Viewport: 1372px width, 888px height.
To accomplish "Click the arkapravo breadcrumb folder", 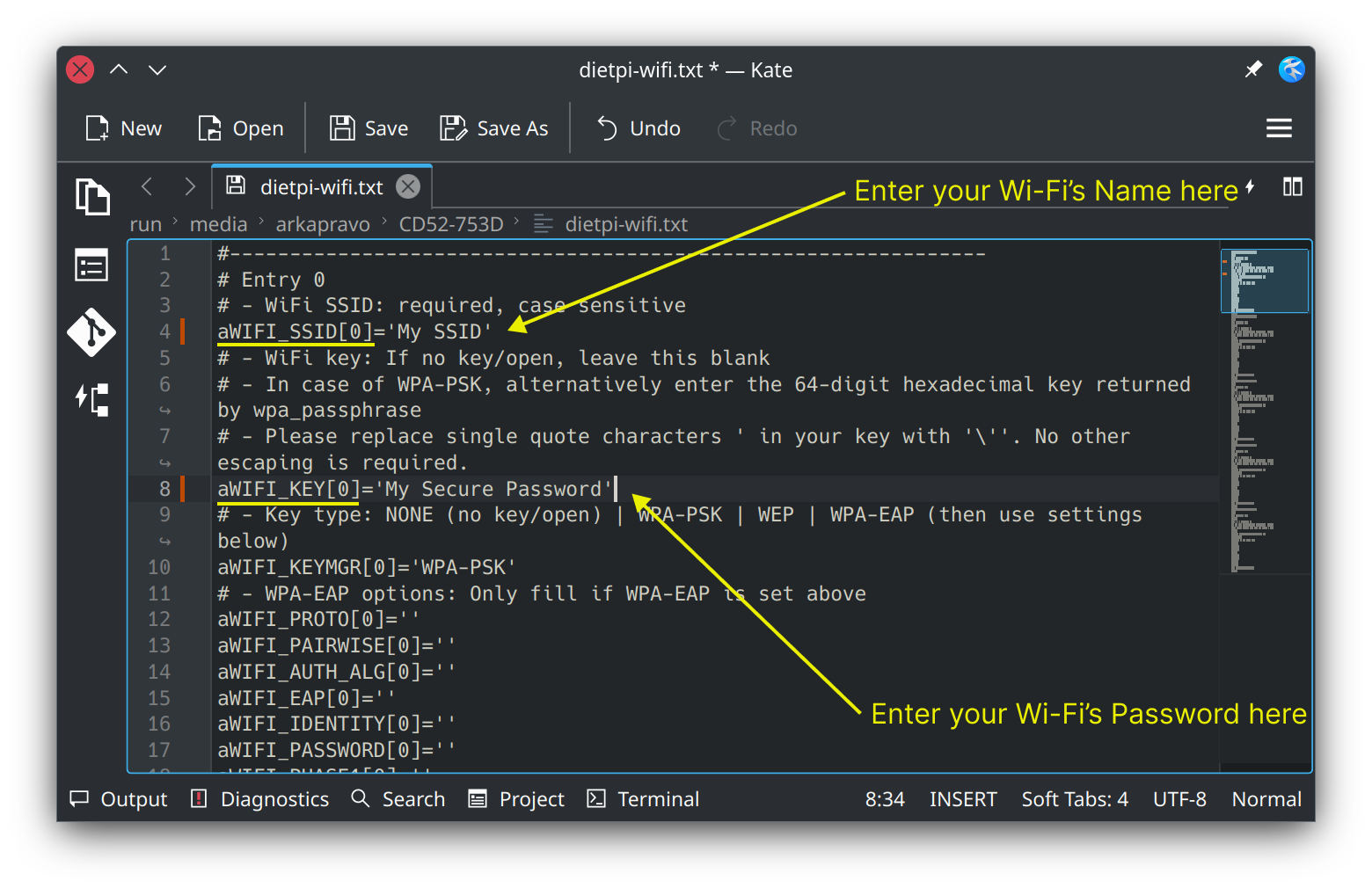I will click(323, 224).
